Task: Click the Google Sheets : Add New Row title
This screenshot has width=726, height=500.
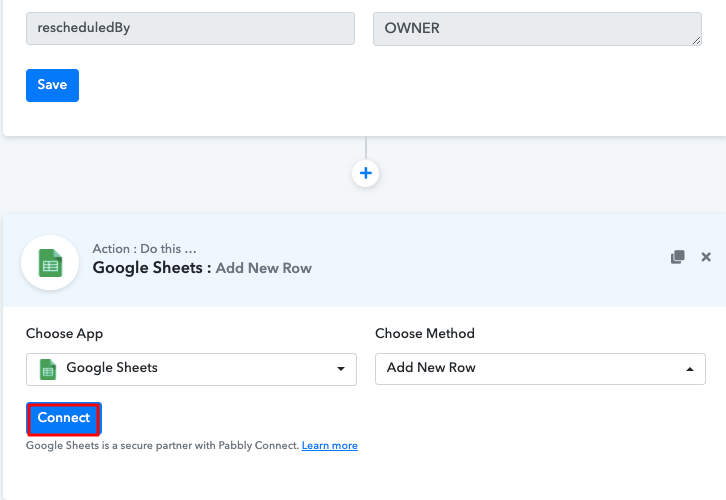Action: pos(202,268)
